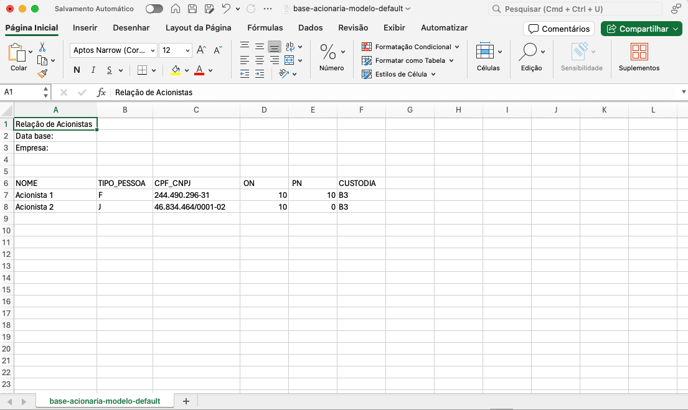
Task: Click the Undo arrow icon
Action: (226, 9)
